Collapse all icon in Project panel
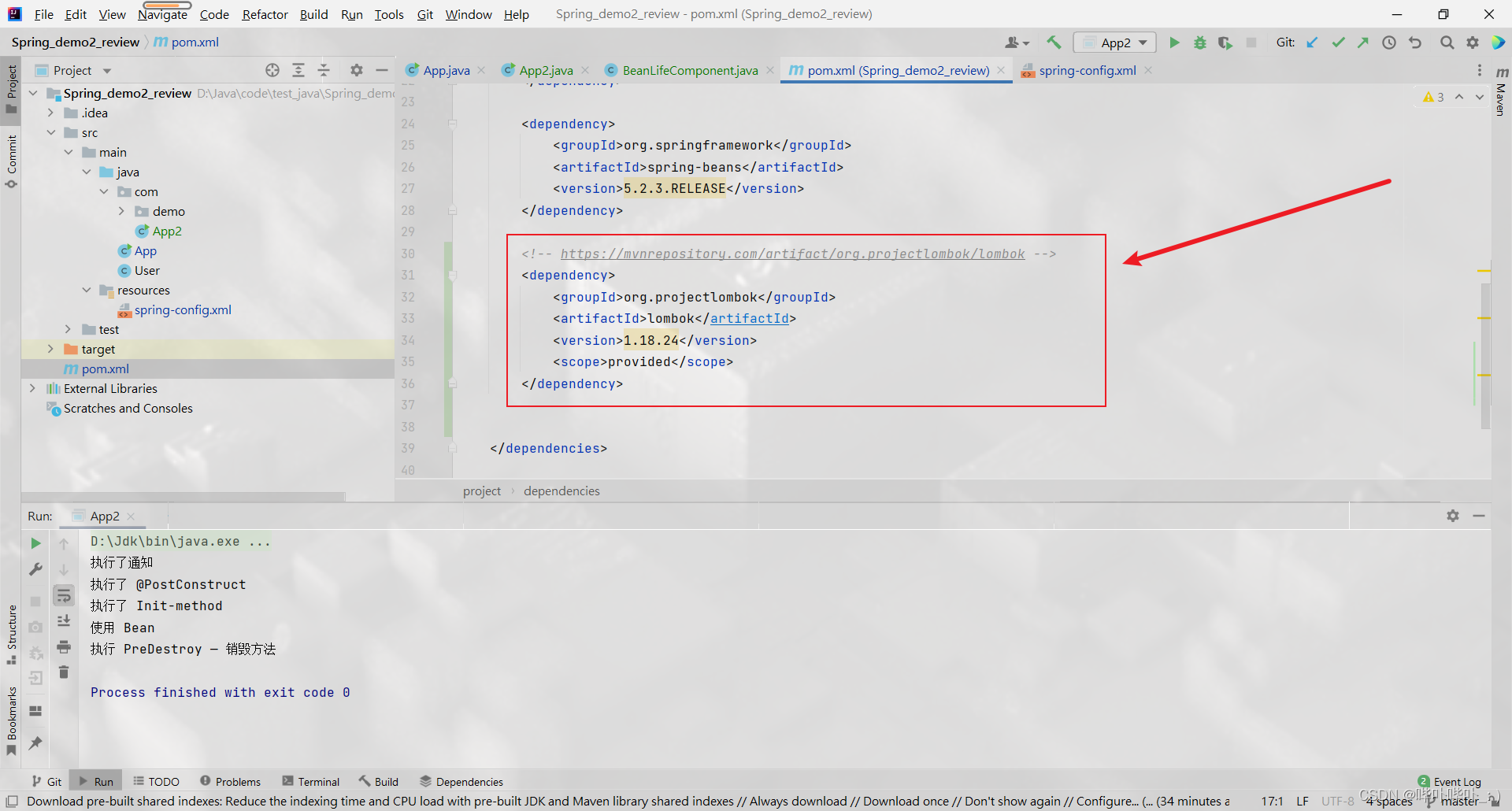Screen dimensions: 1512x811 coord(324,70)
